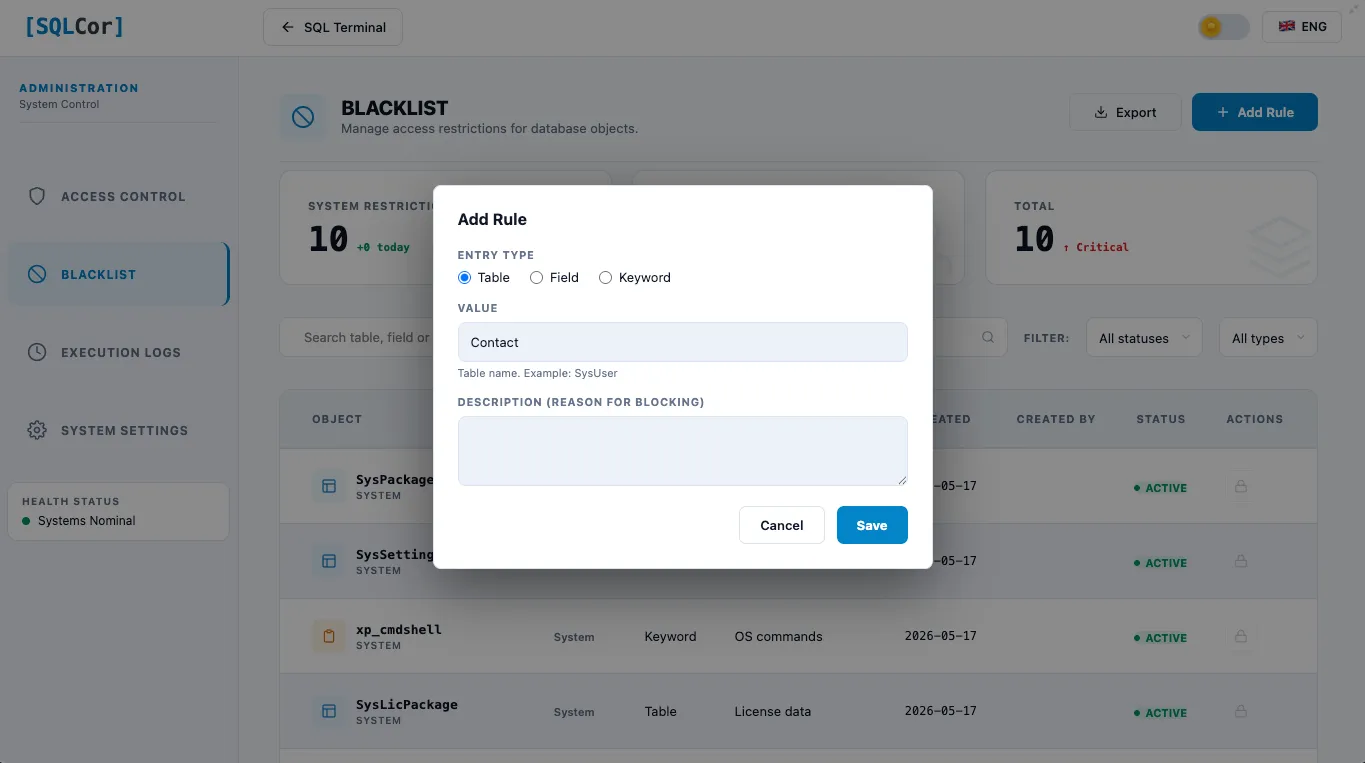The image size is (1365, 763).
Task: Click the Systems Nominal health status
Action: (86, 521)
